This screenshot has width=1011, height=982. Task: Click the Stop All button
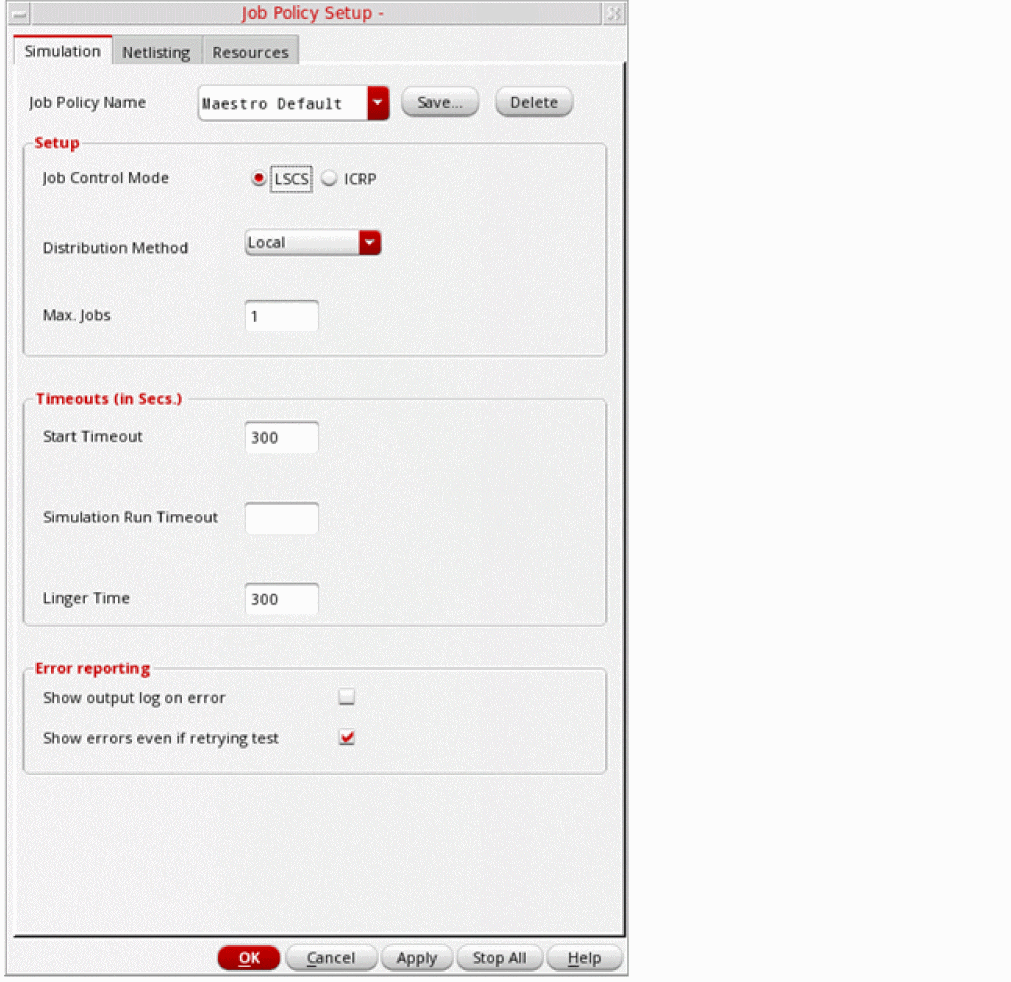[x=499, y=957]
